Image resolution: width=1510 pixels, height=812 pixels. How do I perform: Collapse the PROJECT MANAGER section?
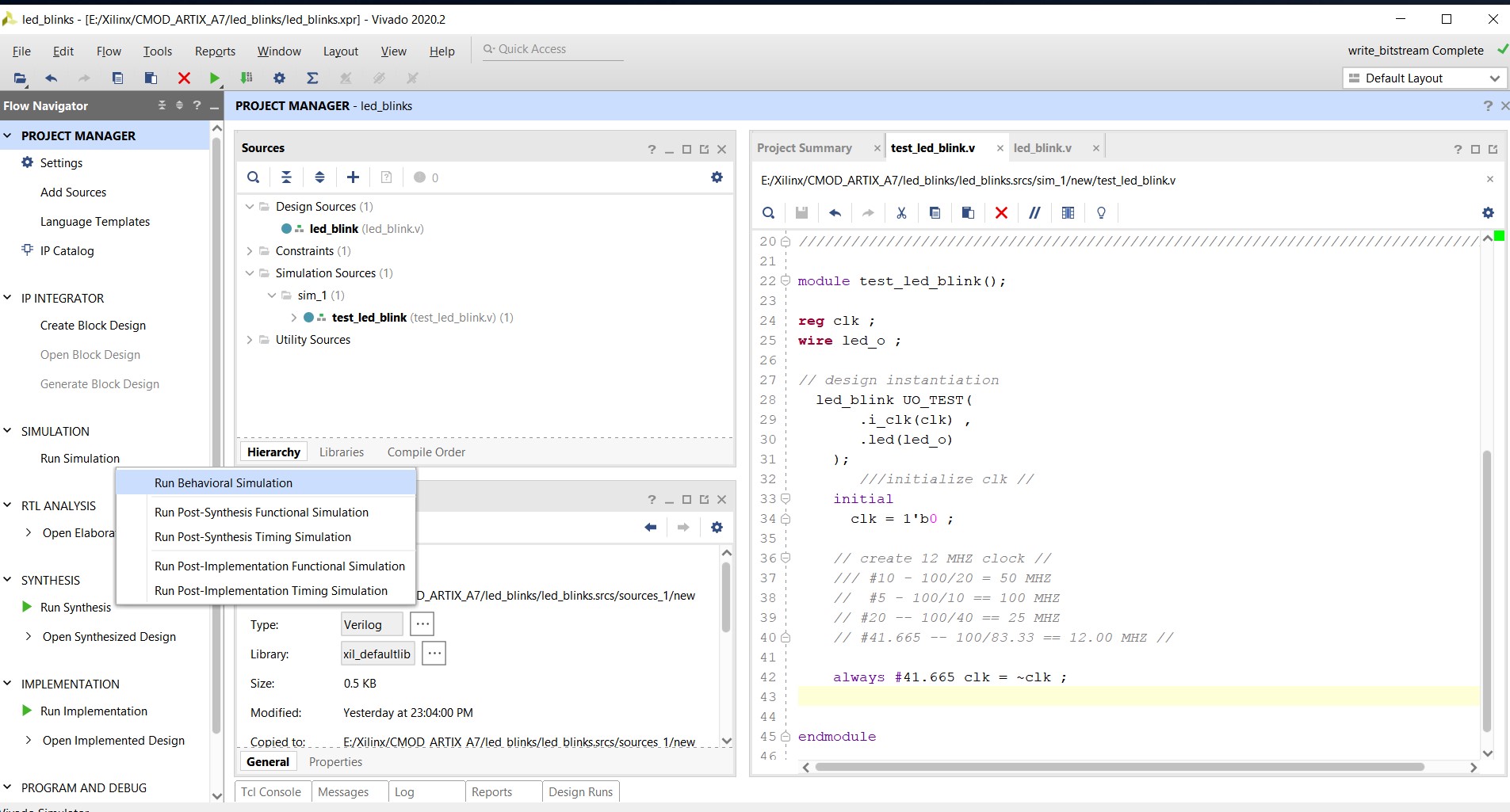[7, 135]
